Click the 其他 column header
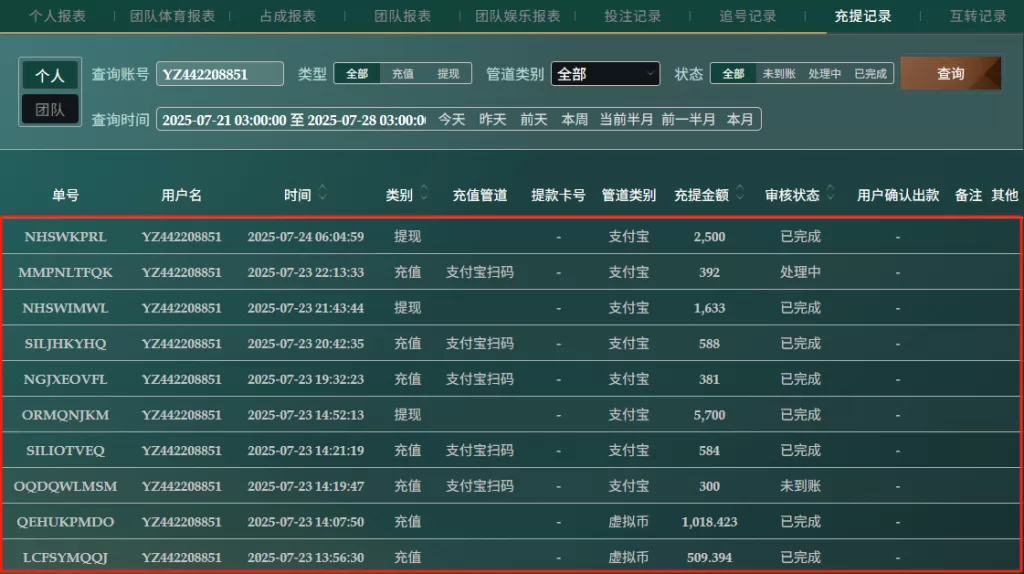 coord(1004,195)
